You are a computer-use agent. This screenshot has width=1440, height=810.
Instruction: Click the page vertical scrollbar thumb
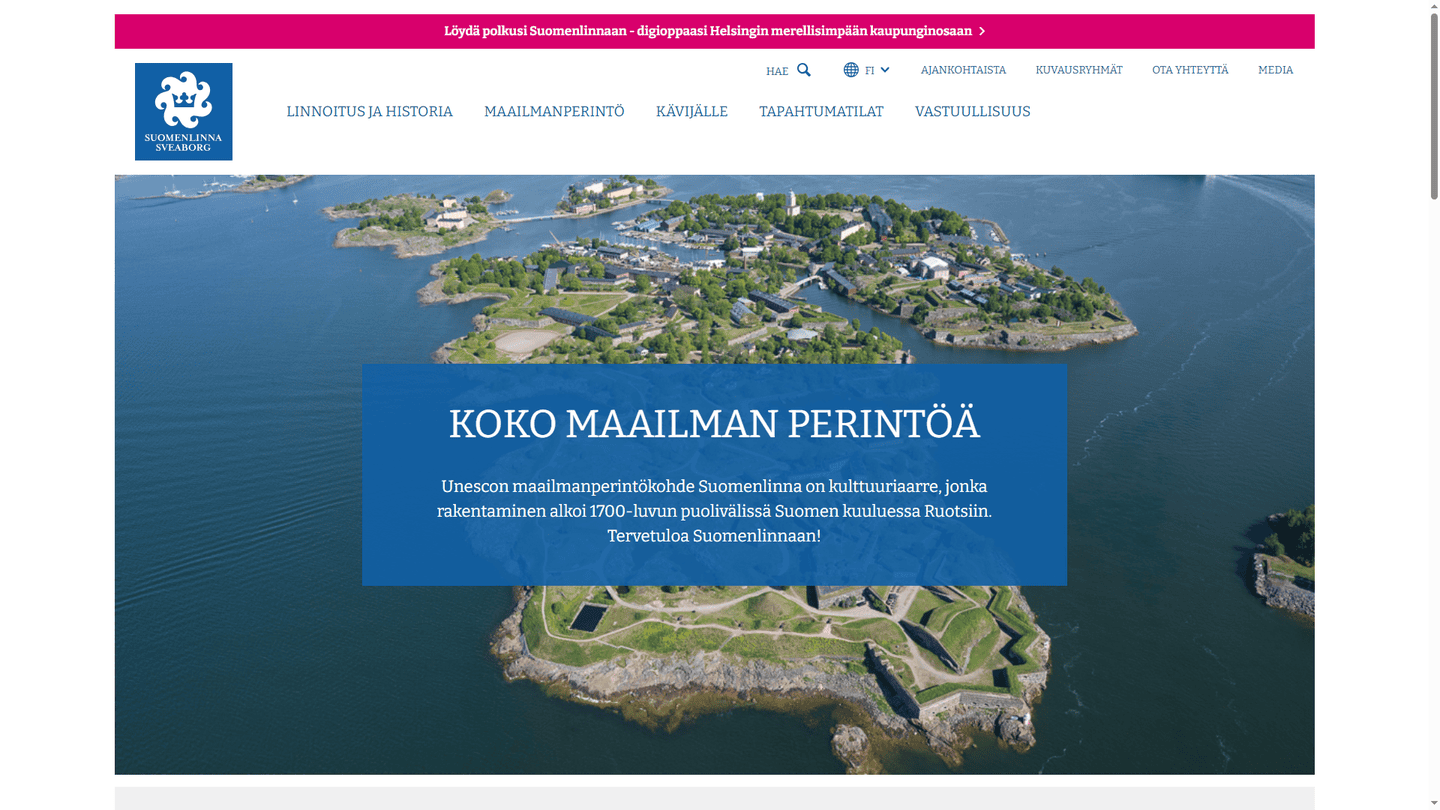click(1433, 105)
